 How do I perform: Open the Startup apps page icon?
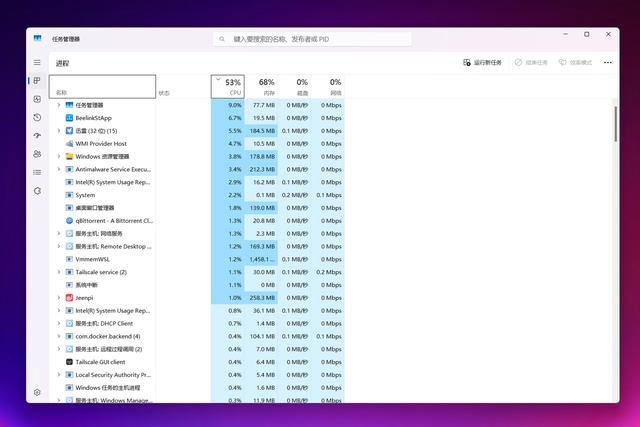[x=37, y=136]
